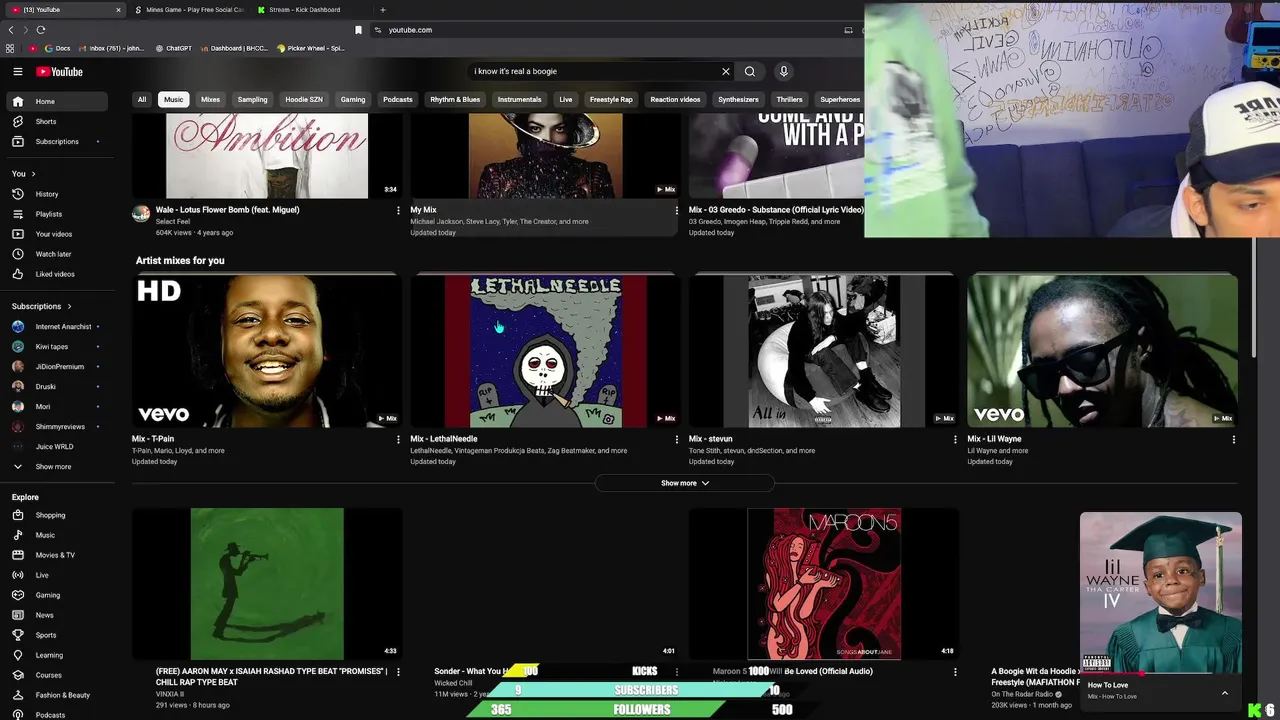Viewport: 1280px width, 720px height.
Task: Open Fashion & Beauty under Explore
Action: tap(58, 695)
